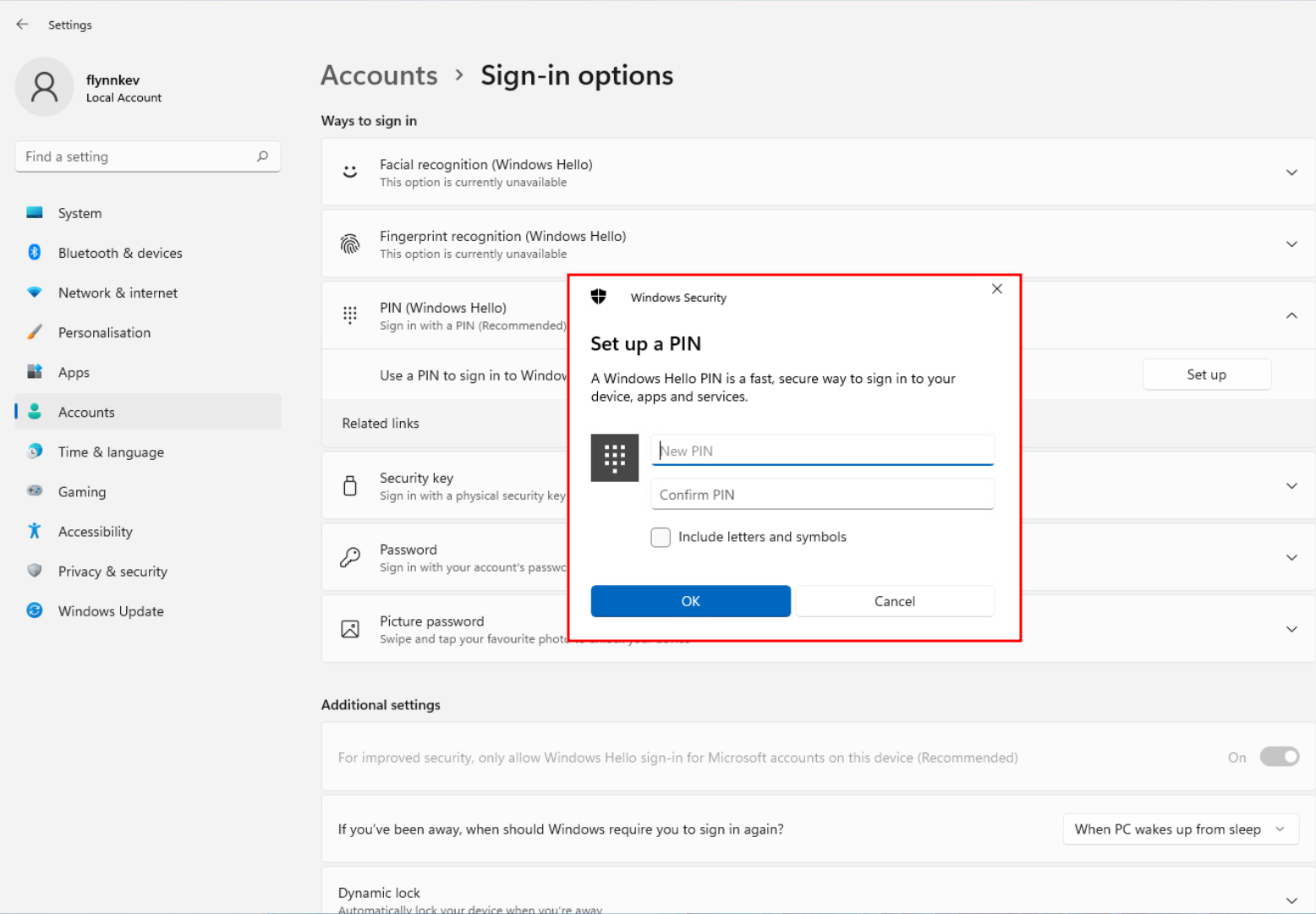1316x914 pixels.
Task: Toggle the Windows Hello sign-in only switch
Action: 1279,757
